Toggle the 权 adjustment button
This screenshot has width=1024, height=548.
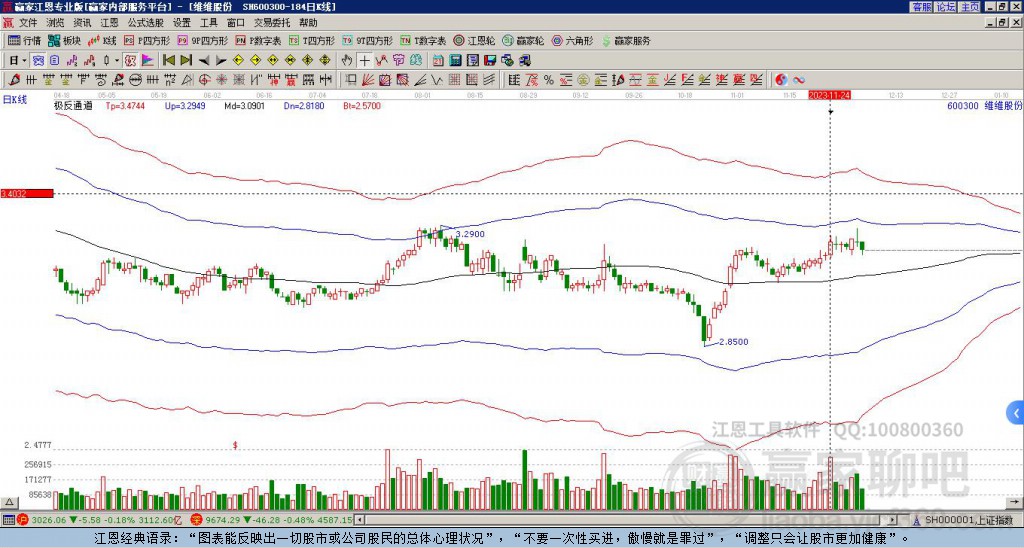point(130,61)
